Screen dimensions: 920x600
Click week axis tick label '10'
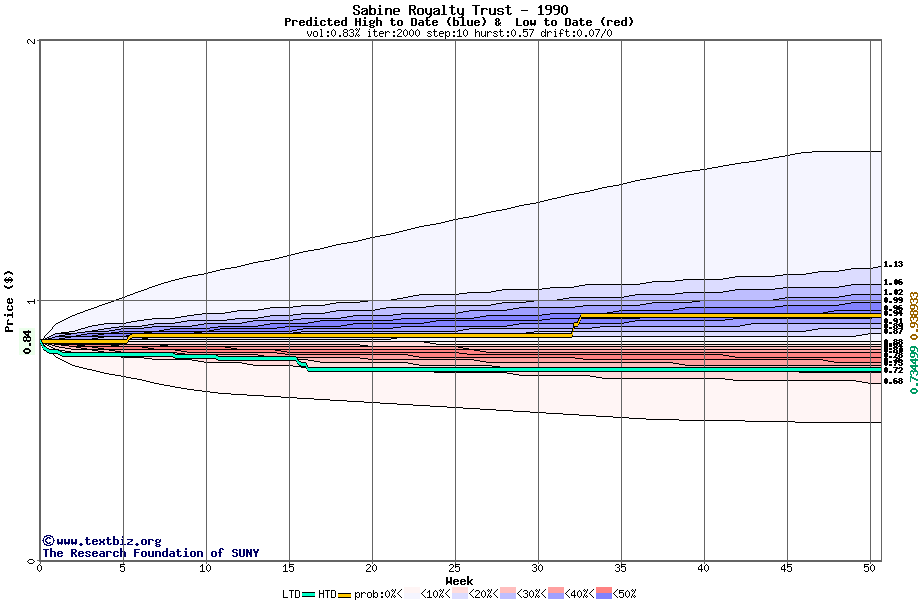(x=205, y=568)
